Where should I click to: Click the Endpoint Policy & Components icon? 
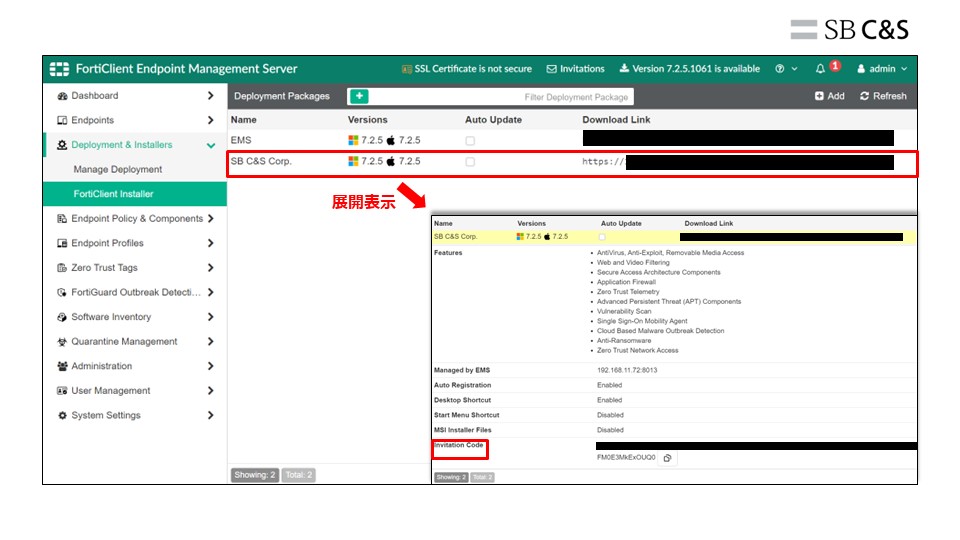tap(62, 219)
